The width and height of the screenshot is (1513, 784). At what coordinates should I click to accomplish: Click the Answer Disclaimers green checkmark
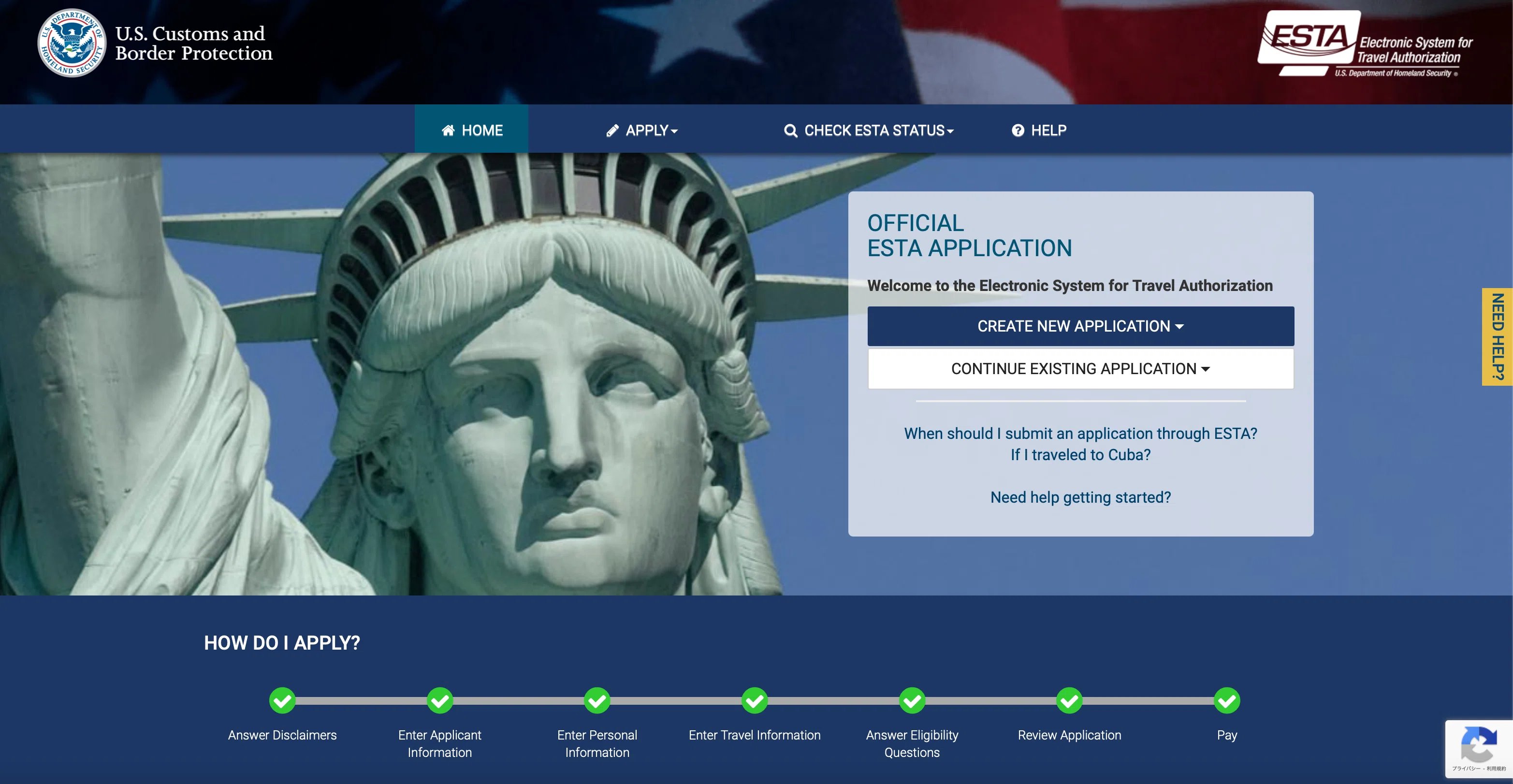pyautogui.click(x=282, y=700)
